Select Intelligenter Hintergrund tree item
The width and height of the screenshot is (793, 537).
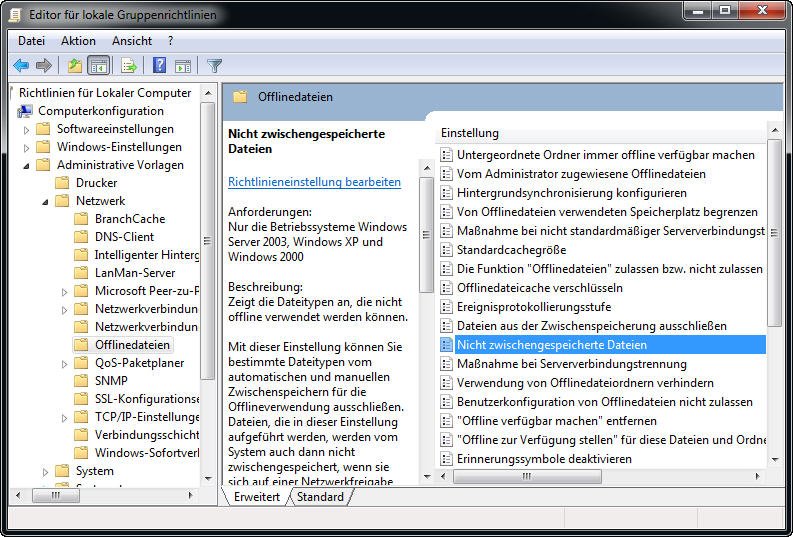147,255
